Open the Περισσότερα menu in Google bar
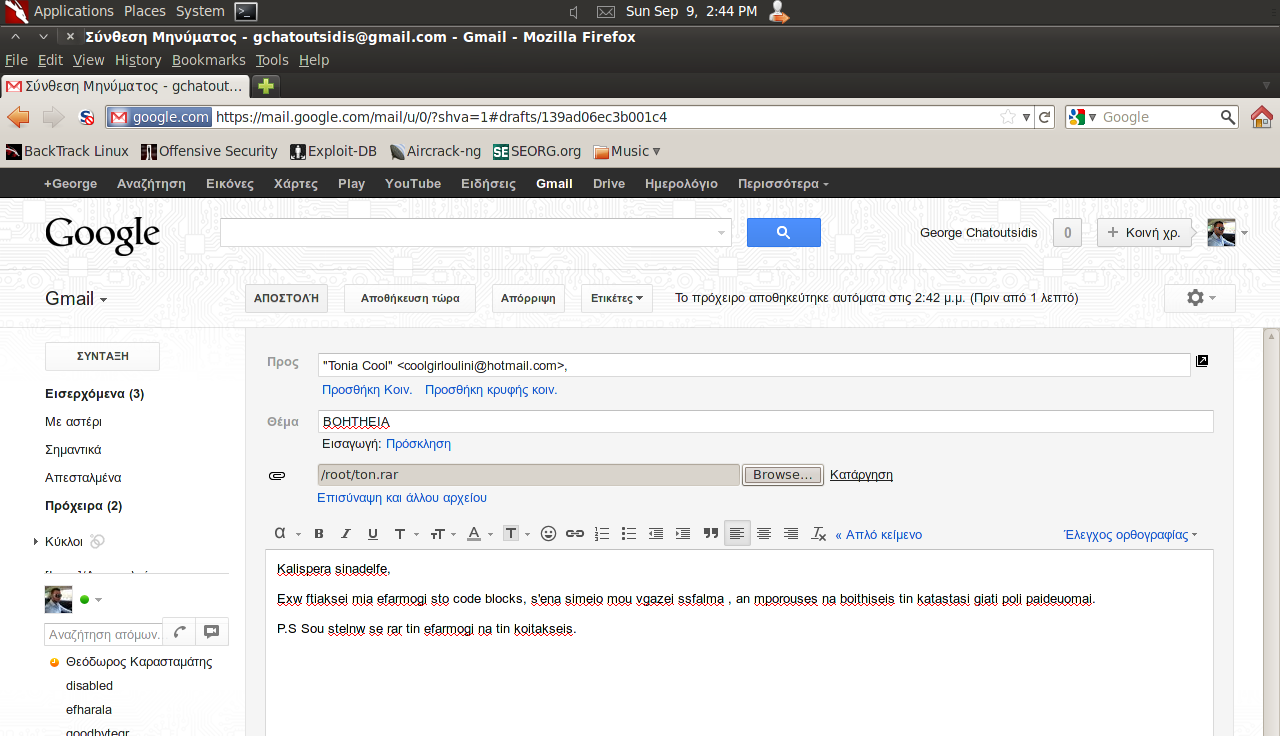This screenshot has width=1280, height=736. coord(783,184)
